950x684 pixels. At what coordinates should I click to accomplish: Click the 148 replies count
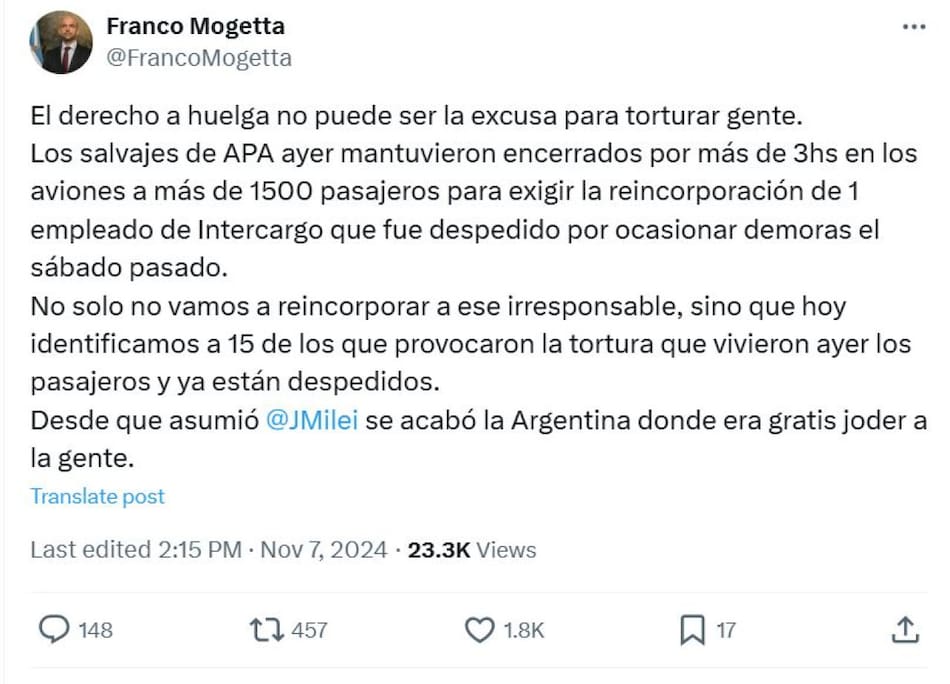point(95,630)
